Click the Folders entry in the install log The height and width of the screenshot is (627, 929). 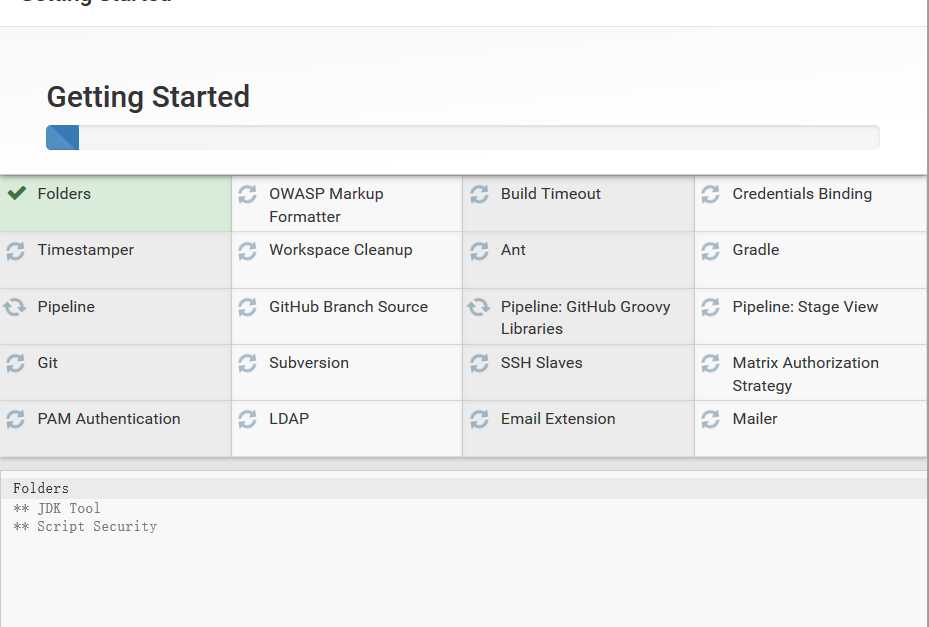point(41,488)
